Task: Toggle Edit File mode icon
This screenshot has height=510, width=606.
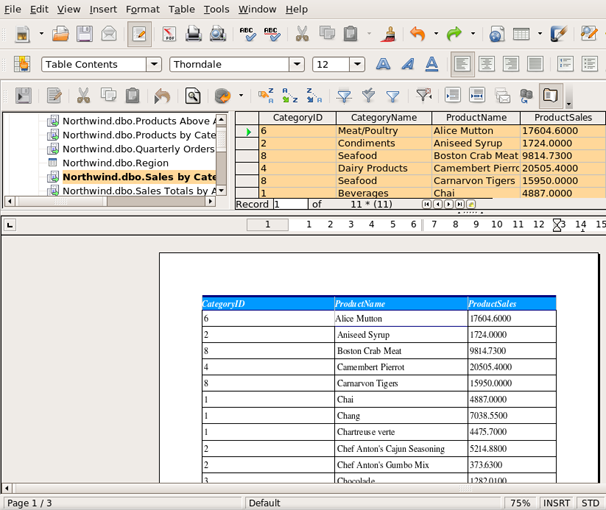Action: pyautogui.click(x=139, y=34)
